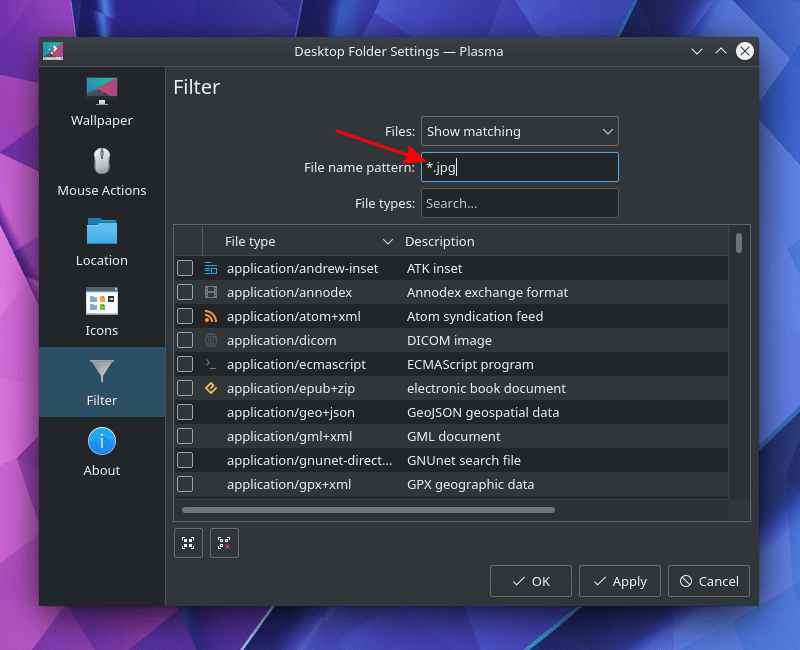
Task: Apply the current filter settings
Action: click(619, 581)
